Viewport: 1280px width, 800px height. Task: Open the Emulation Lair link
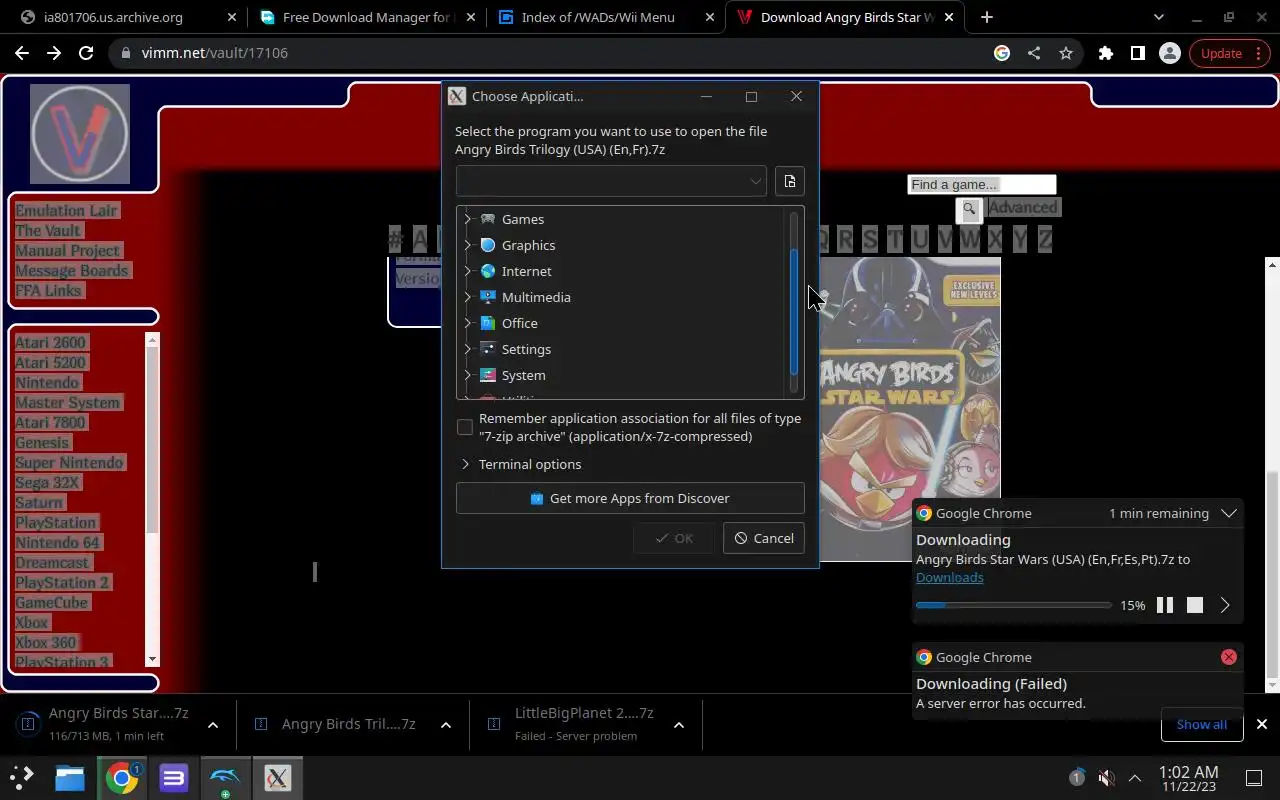tap(66, 210)
